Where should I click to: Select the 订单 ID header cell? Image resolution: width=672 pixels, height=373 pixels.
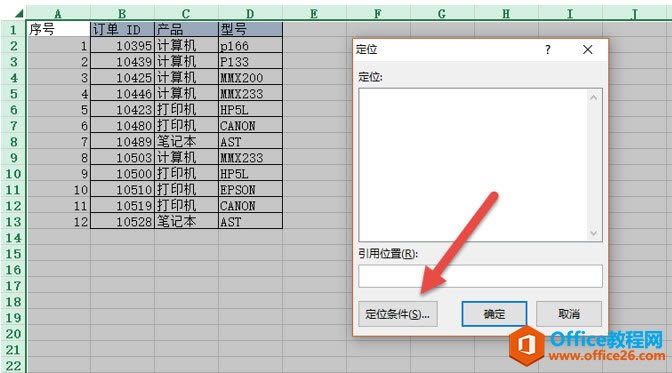[x=122, y=29]
